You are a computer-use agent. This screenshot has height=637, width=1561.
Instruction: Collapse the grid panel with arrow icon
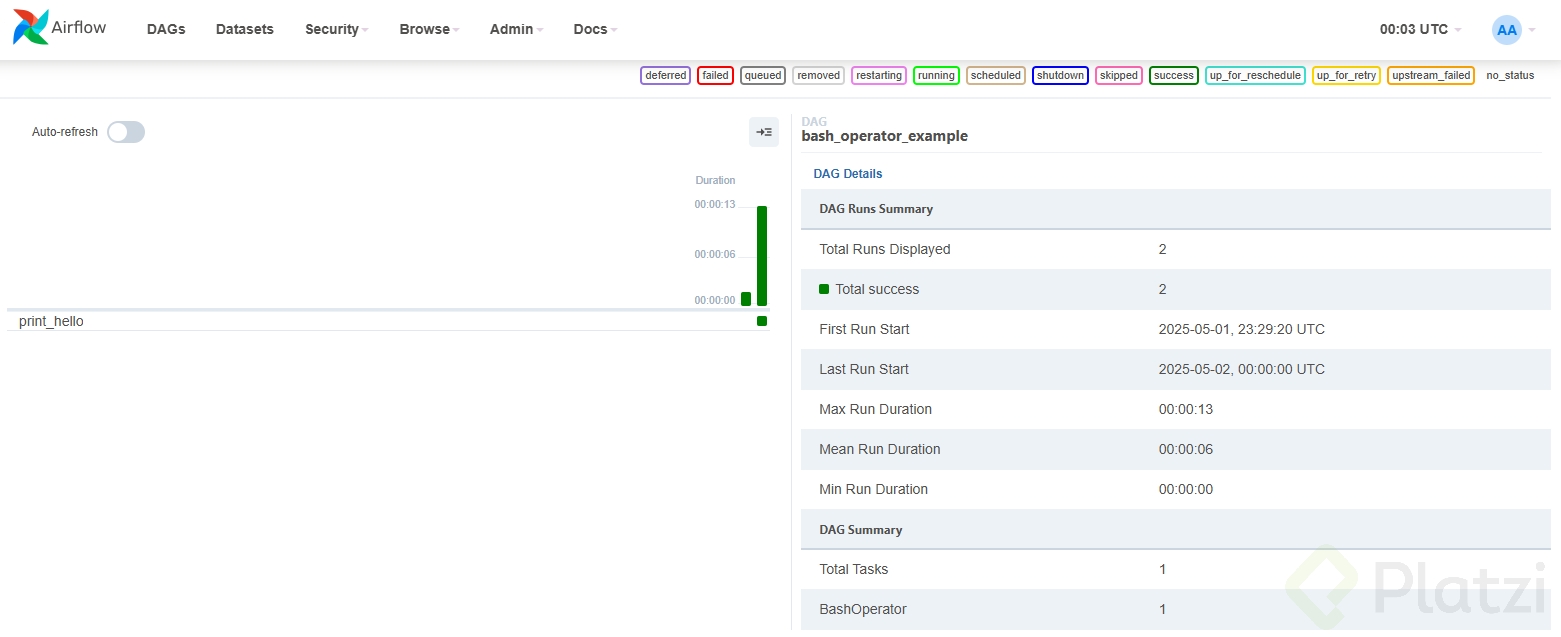[764, 132]
